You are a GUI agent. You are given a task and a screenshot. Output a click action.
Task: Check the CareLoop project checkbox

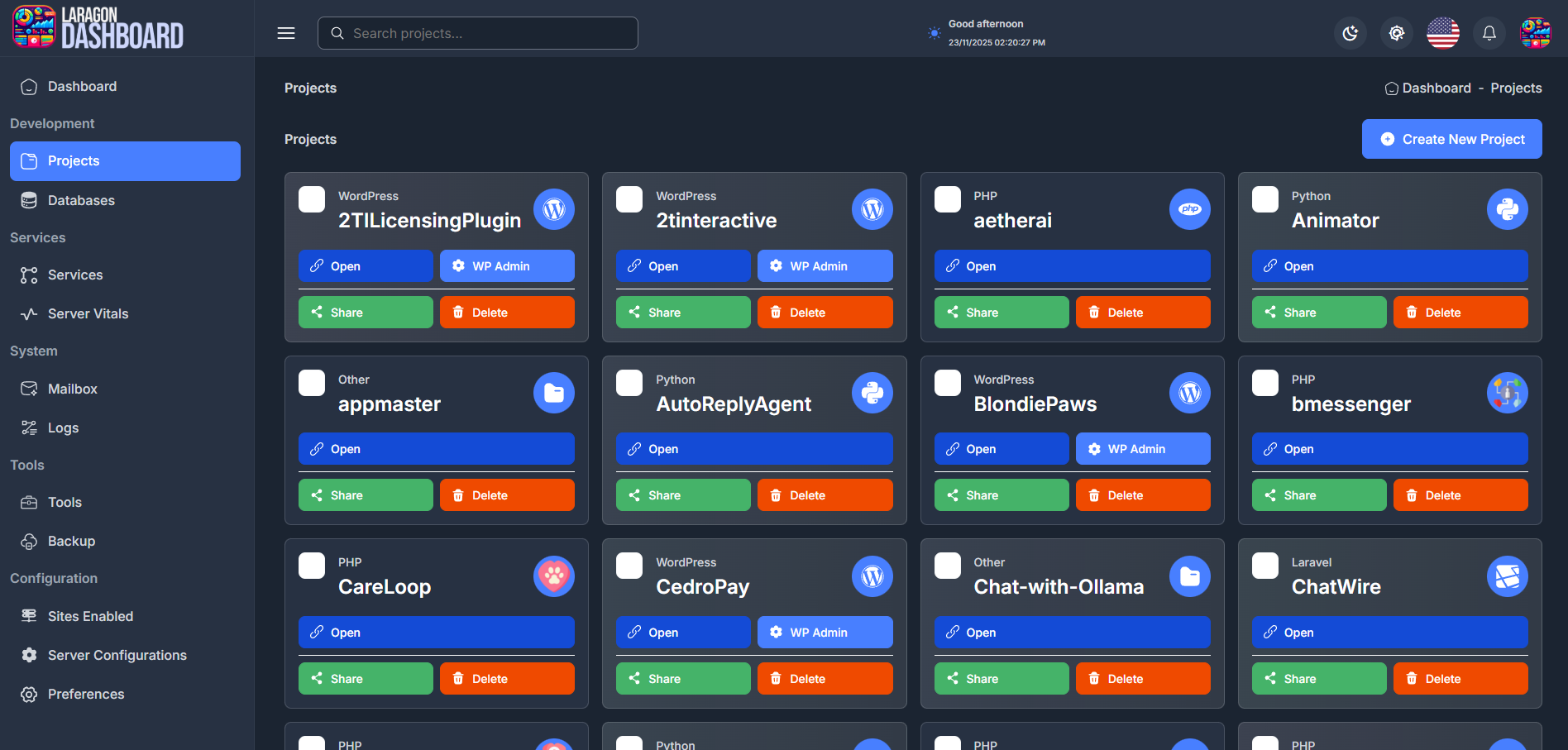coord(311,565)
